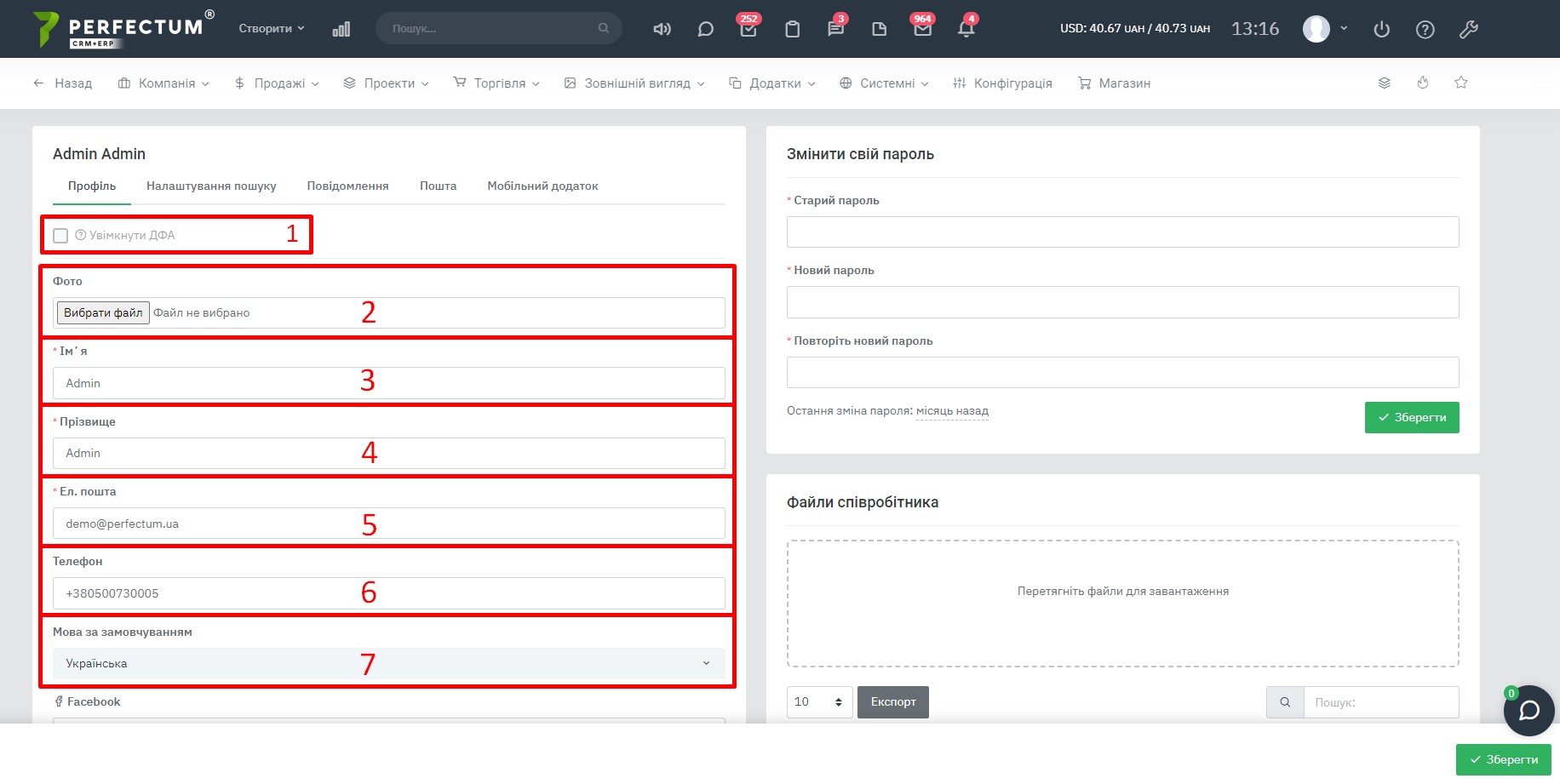Open the tasks icon with 252 badge

click(x=748, y=29)
